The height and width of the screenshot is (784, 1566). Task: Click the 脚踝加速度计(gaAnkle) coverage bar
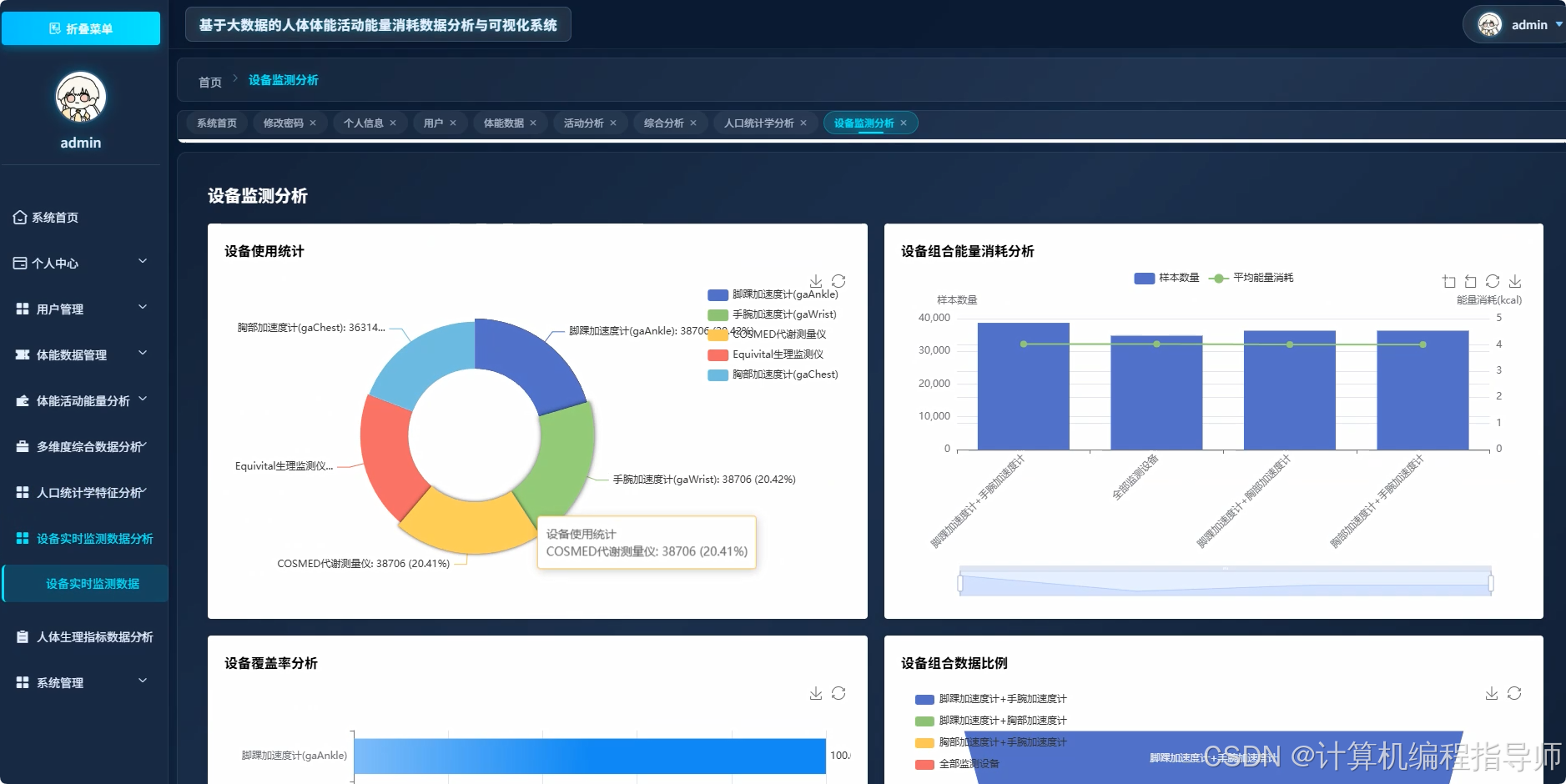[x=590, y=756]
